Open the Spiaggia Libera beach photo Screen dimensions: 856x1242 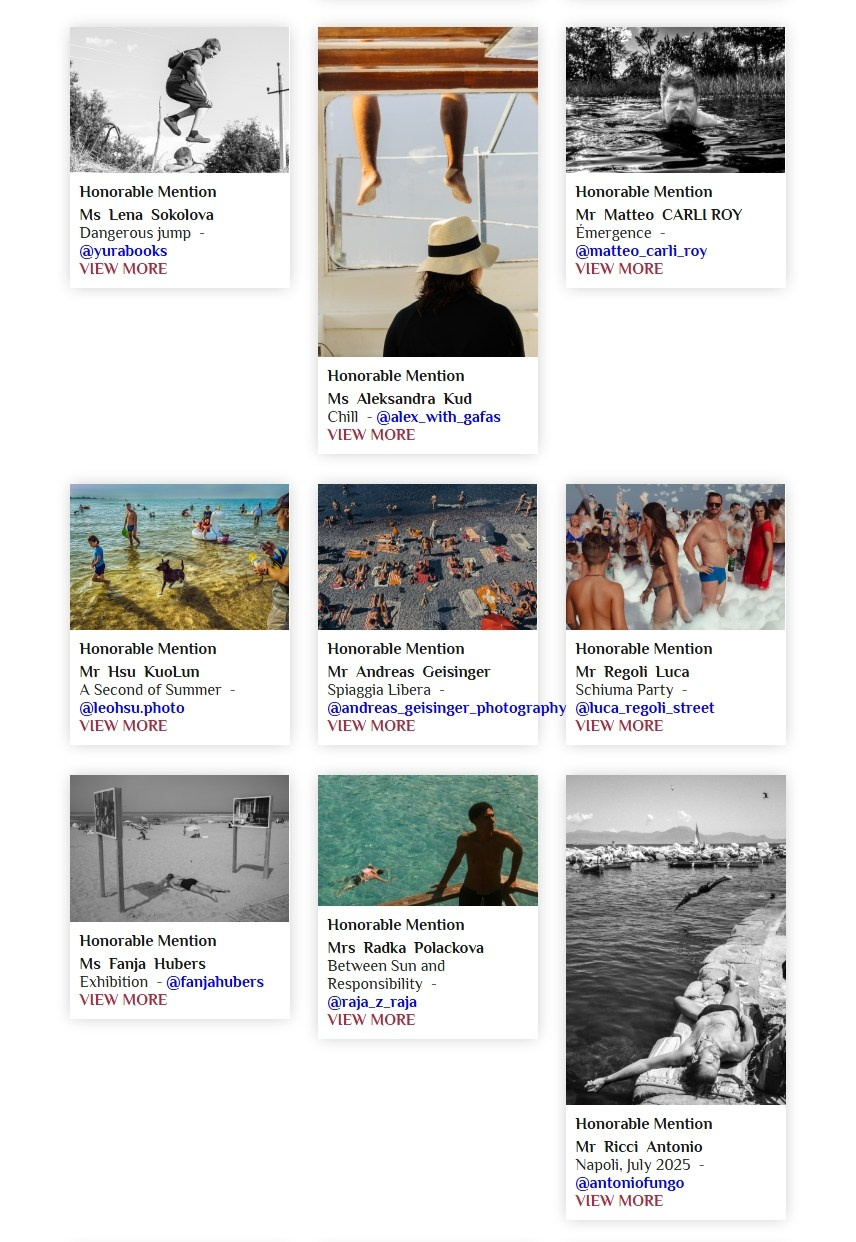point(428,557)
